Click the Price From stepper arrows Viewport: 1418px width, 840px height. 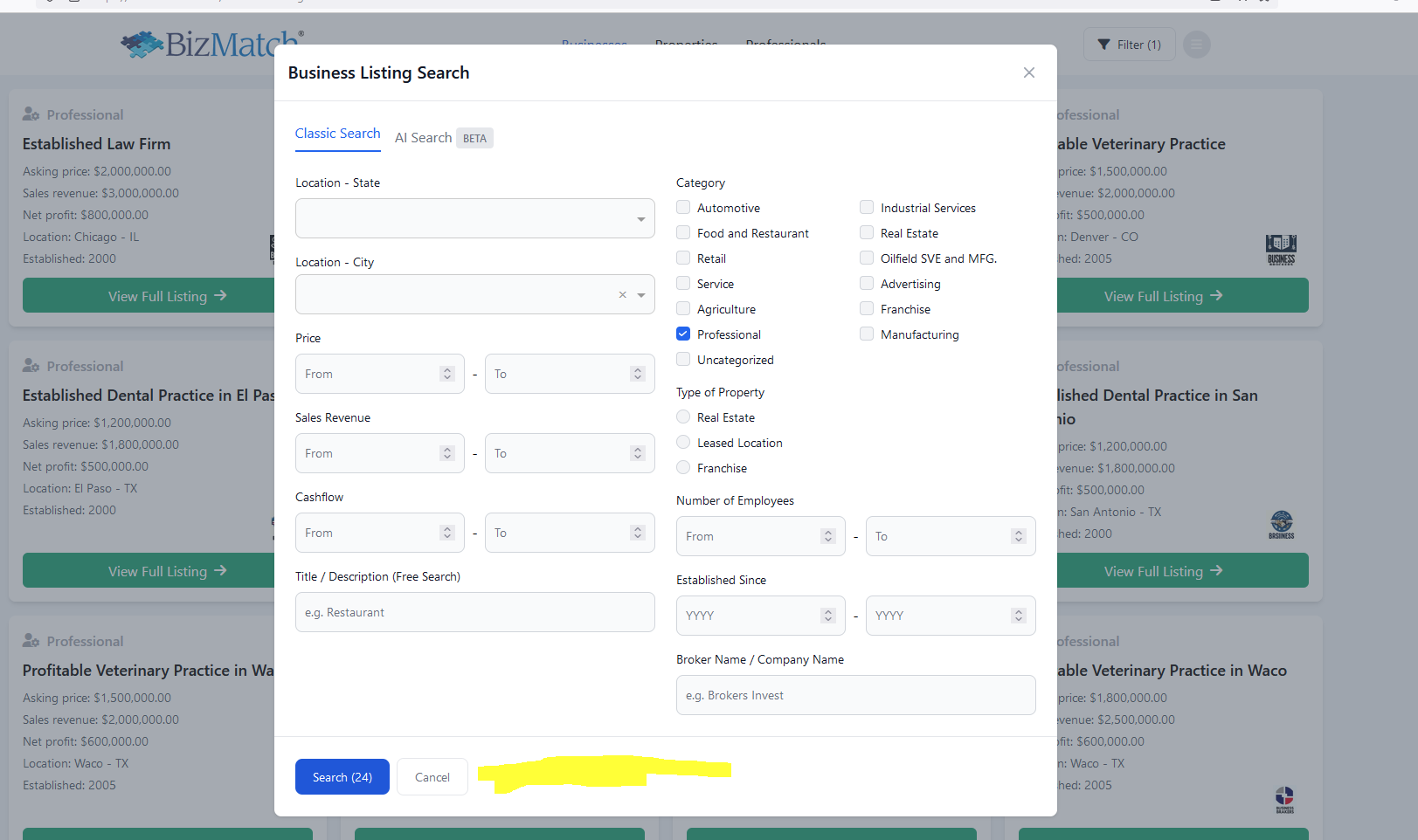point(447,374)
